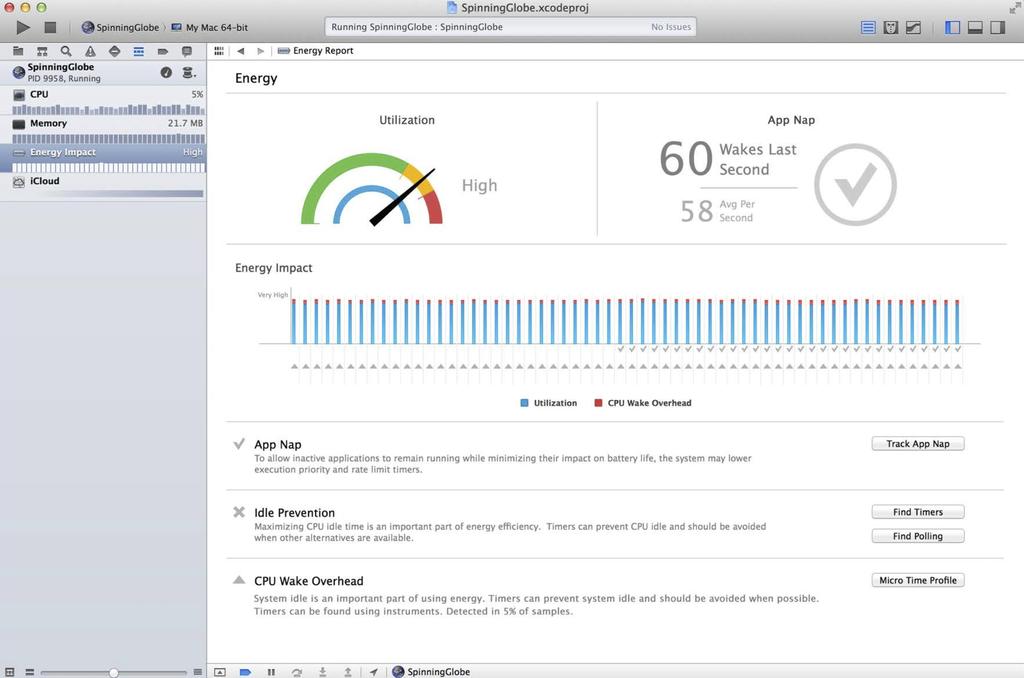Viewport: 1024px width, 678px height.
Task: Open the Find navigator magnifier icon
Action: [x=66, y=51]
